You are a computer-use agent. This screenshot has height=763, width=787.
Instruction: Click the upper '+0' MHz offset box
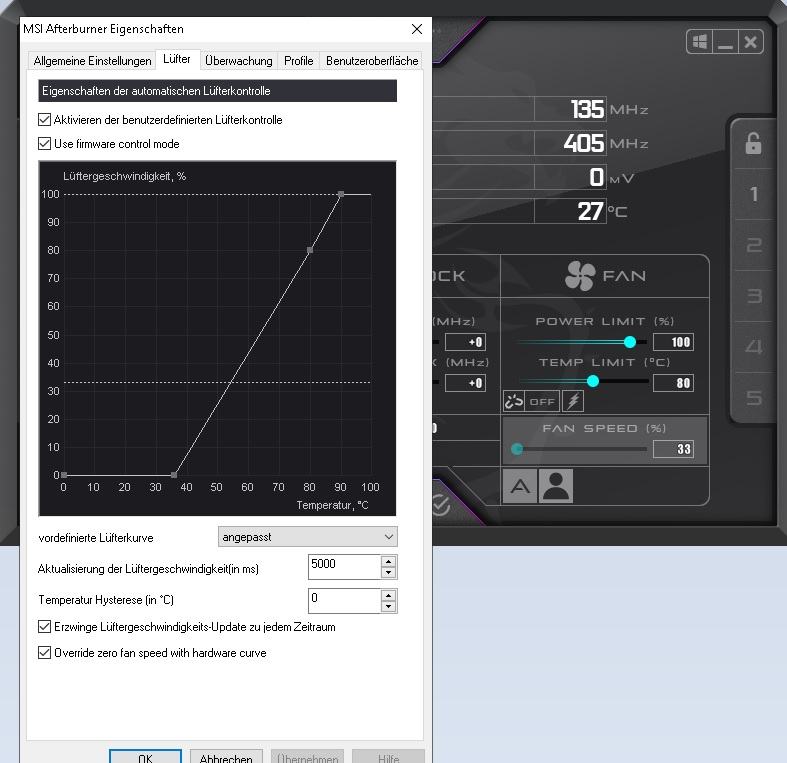point(465,342)
